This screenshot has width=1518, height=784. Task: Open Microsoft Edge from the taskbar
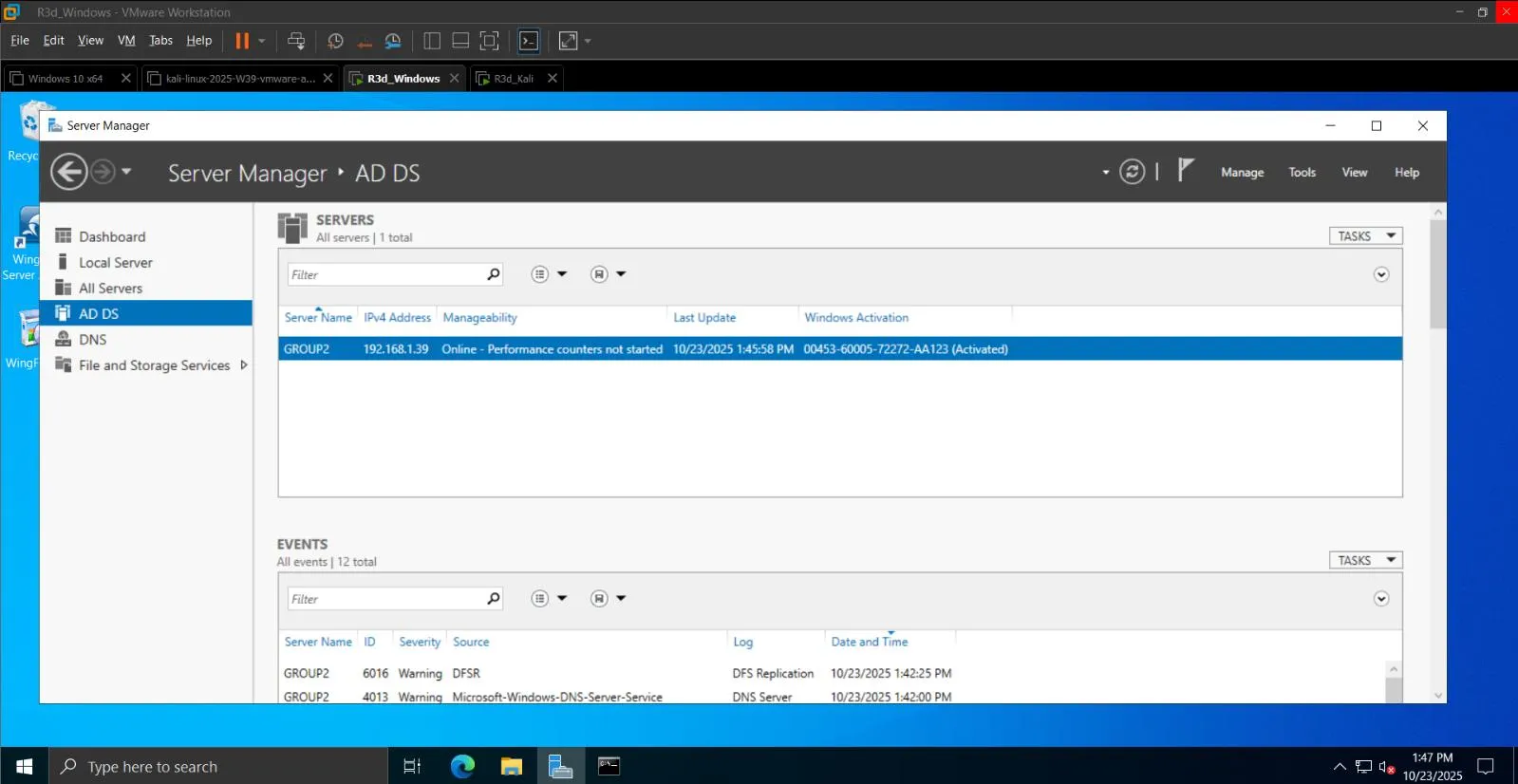coord(462,766)
